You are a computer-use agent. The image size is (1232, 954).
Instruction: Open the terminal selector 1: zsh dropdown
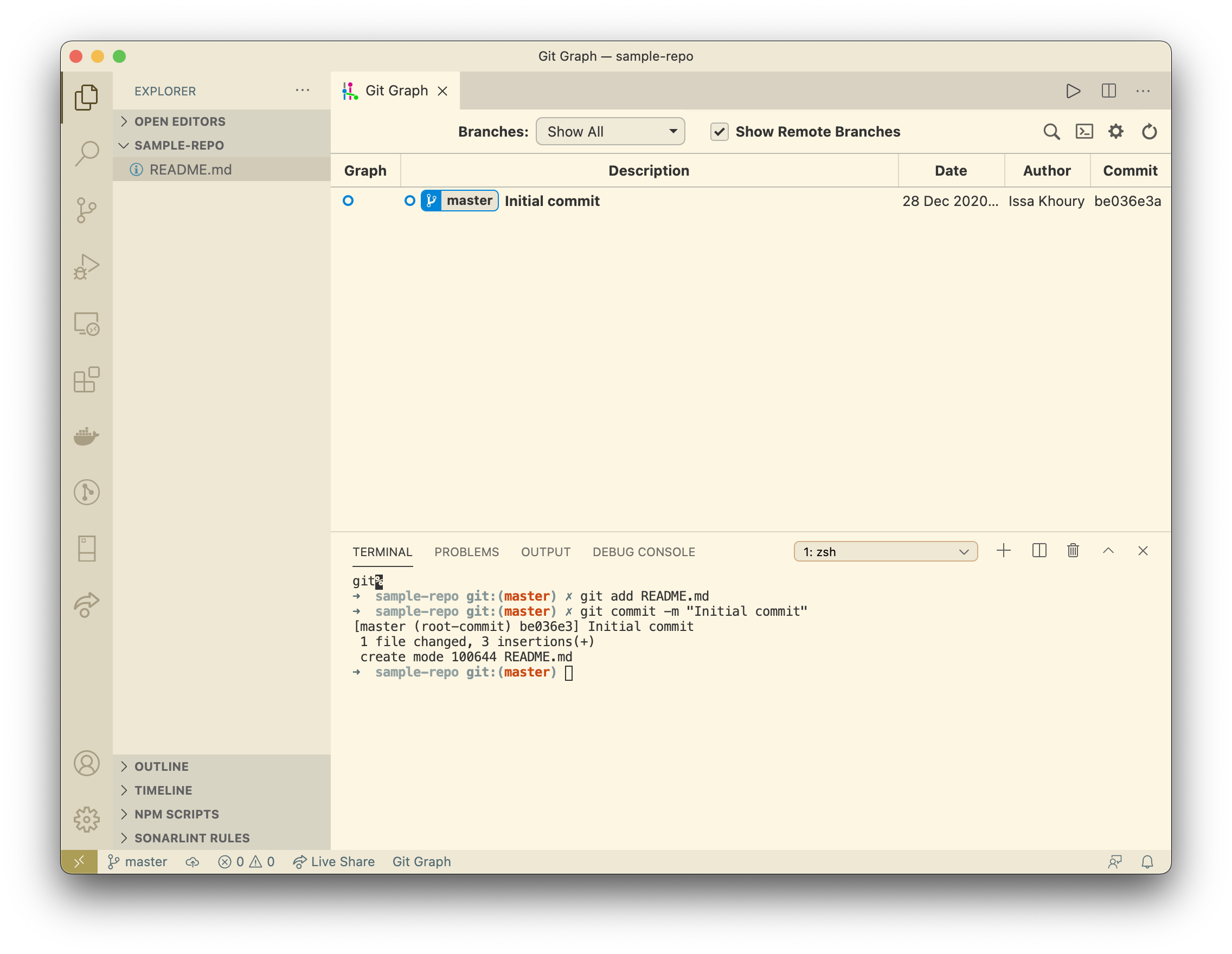pyautogui.click(x=886, y=551)
